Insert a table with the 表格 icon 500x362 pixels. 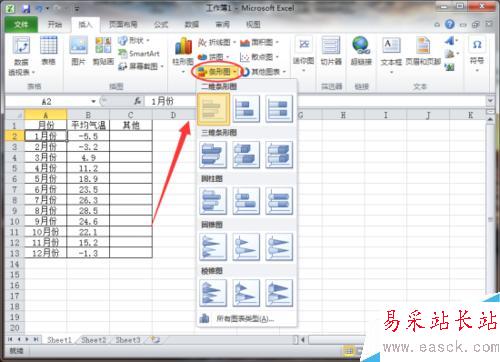tap(49, 51)
